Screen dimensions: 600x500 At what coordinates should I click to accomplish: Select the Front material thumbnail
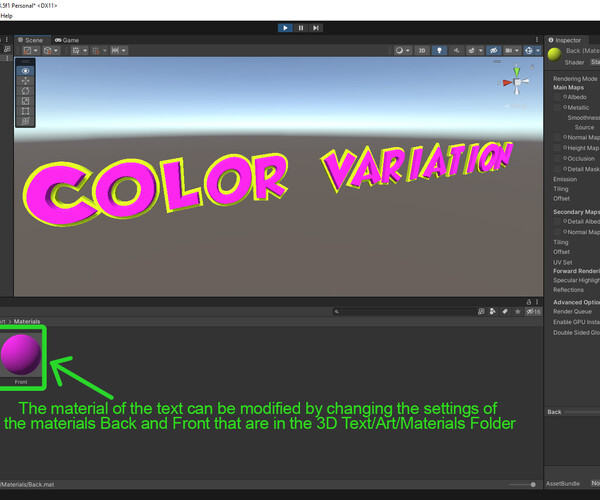coord(21,355)
